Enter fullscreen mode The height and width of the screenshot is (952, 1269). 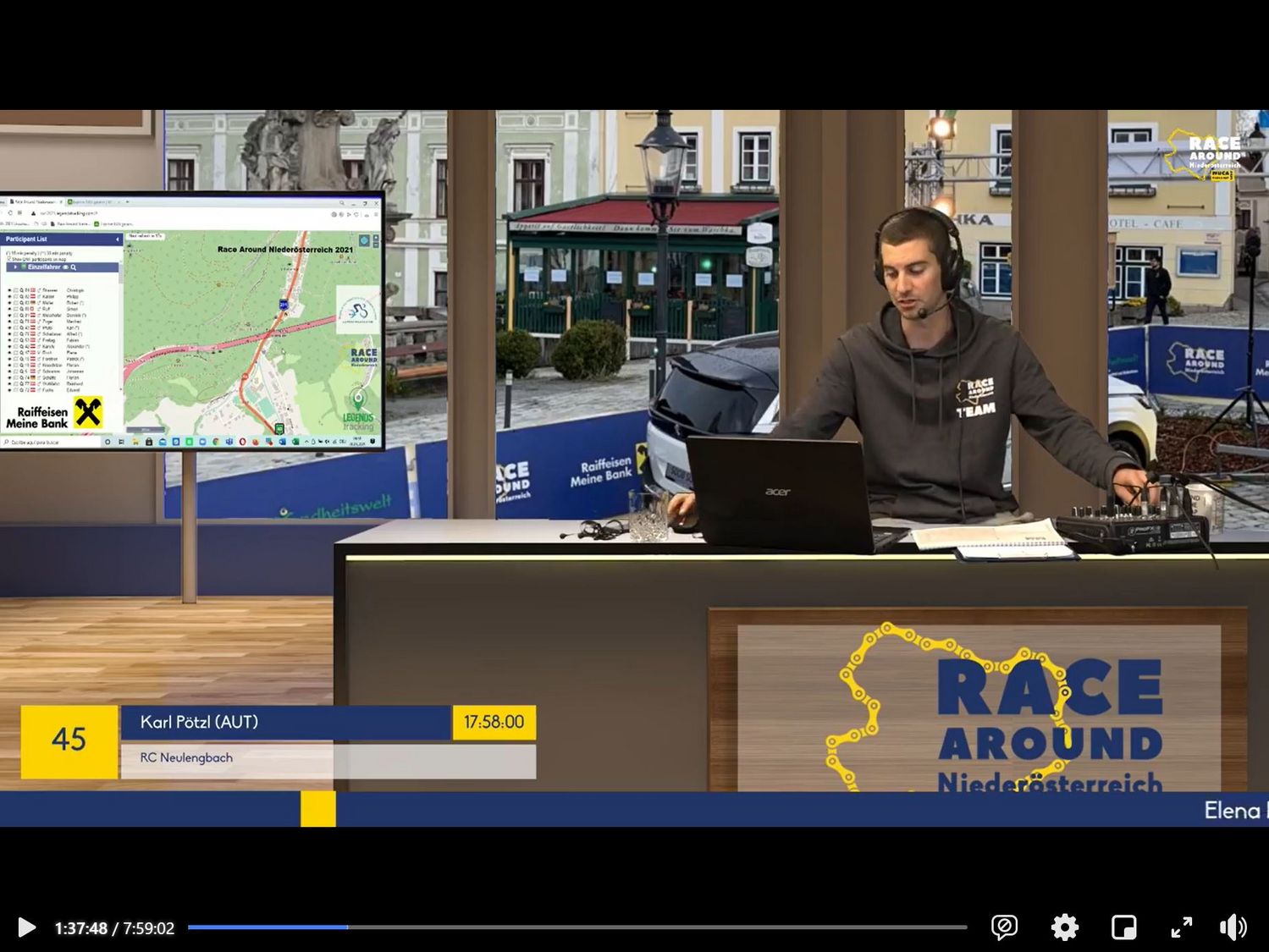pos(1181,927)
